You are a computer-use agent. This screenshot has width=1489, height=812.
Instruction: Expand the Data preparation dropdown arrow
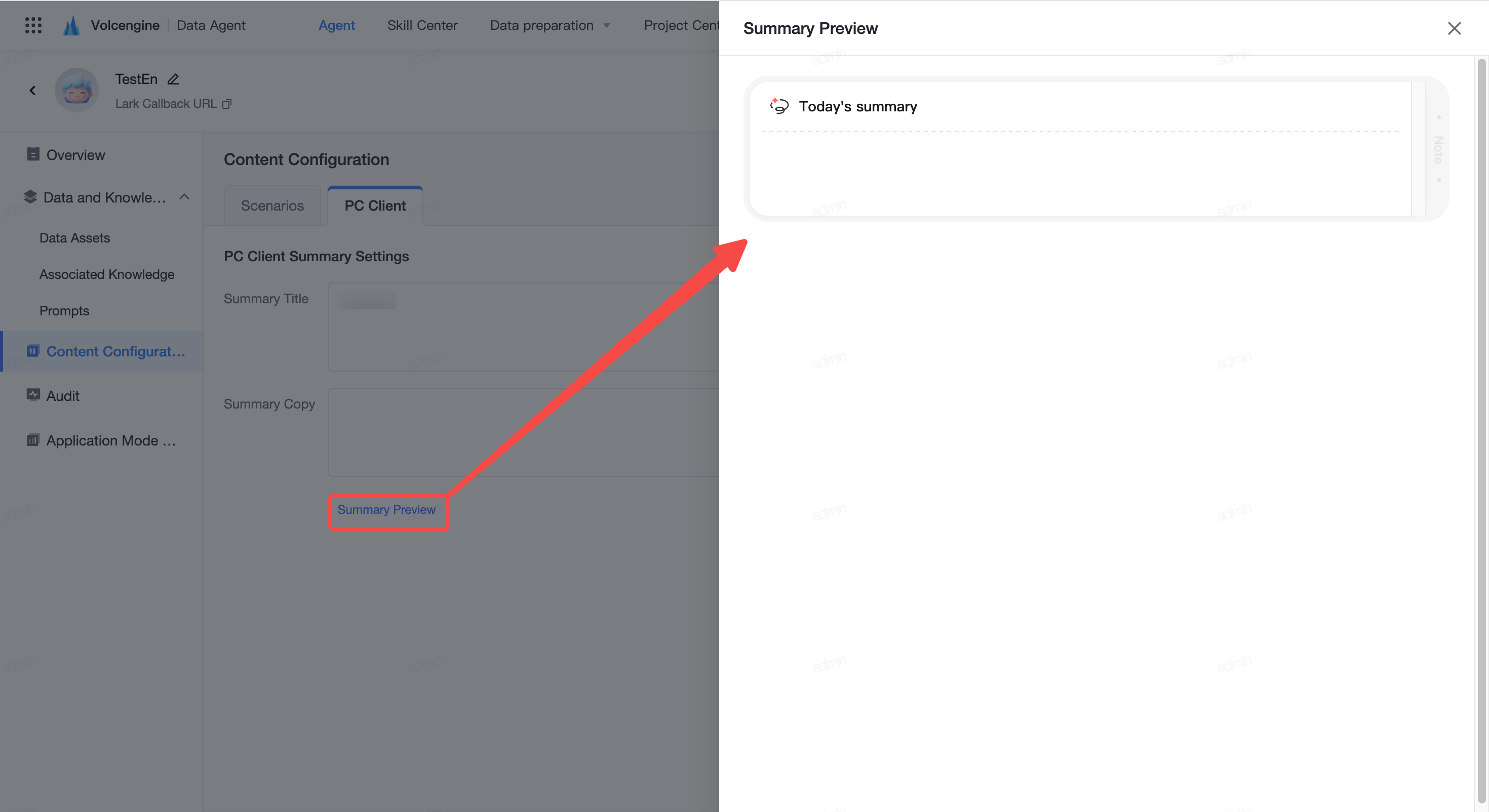pyautogui.click(x=607, y=25)
